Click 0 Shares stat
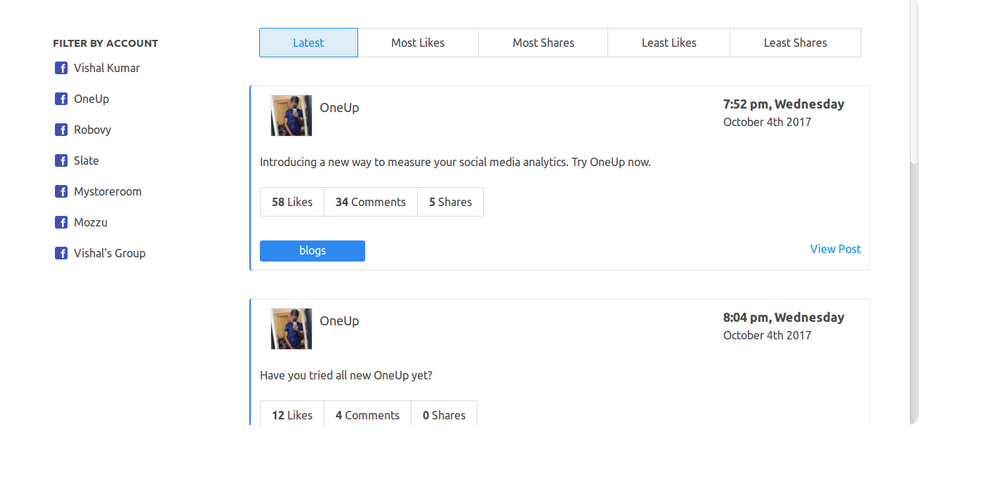This screenshot has width=982, height=497. pyautogui.click(x=444, y=415)
